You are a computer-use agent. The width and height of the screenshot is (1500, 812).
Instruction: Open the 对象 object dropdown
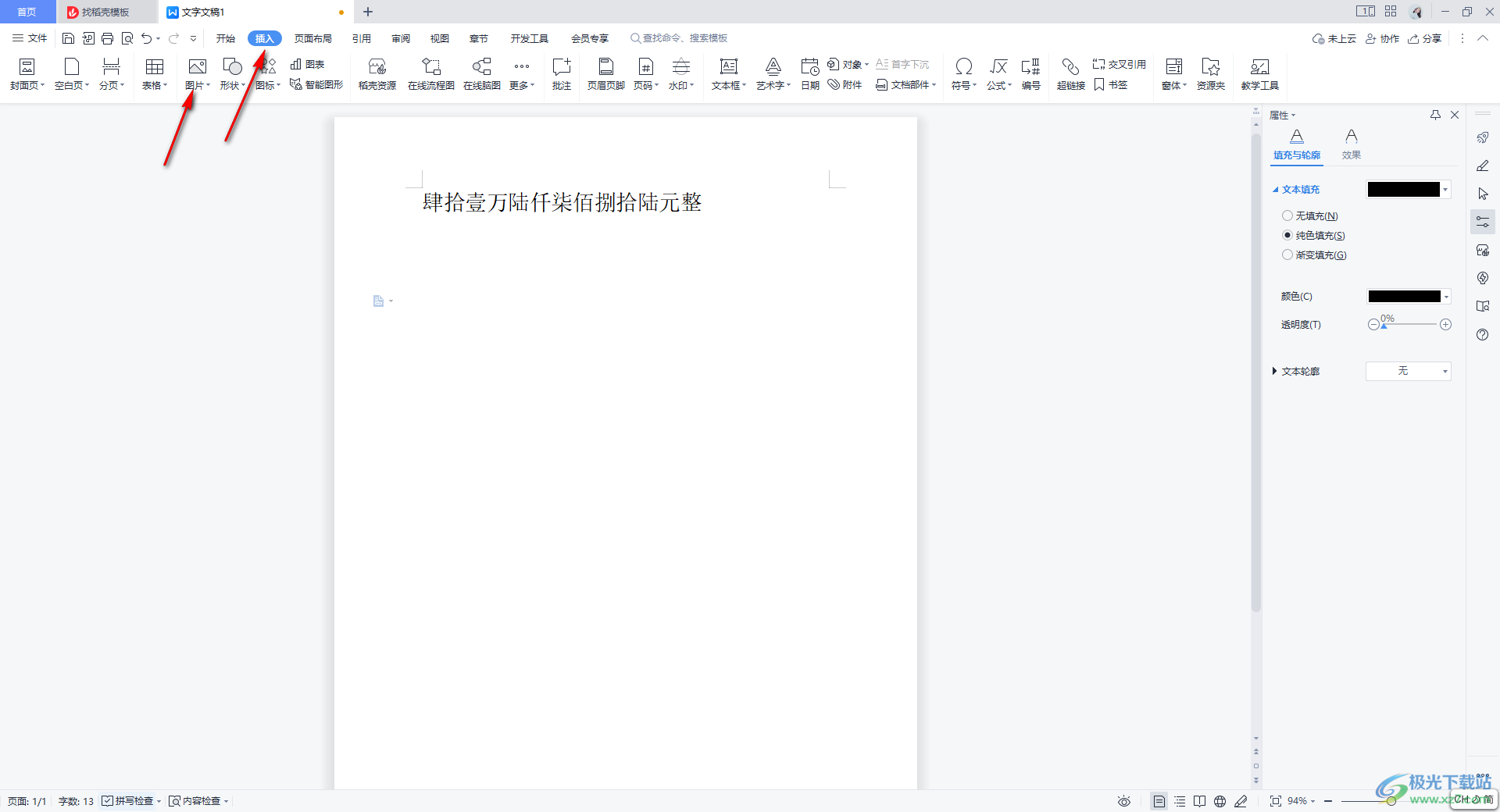(x=848, y=64)
